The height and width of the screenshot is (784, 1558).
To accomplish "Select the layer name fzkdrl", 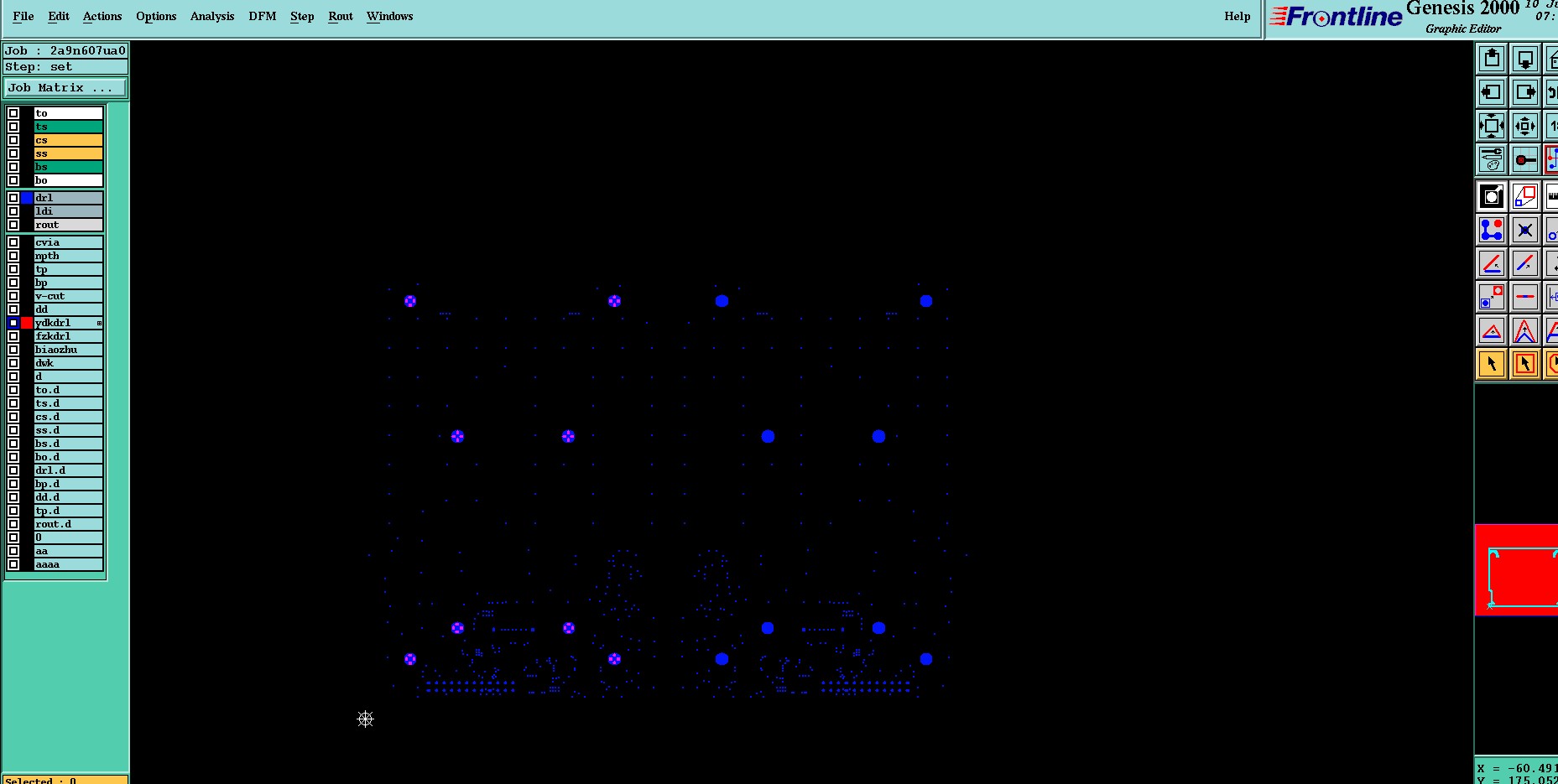I will click(68, 336).
